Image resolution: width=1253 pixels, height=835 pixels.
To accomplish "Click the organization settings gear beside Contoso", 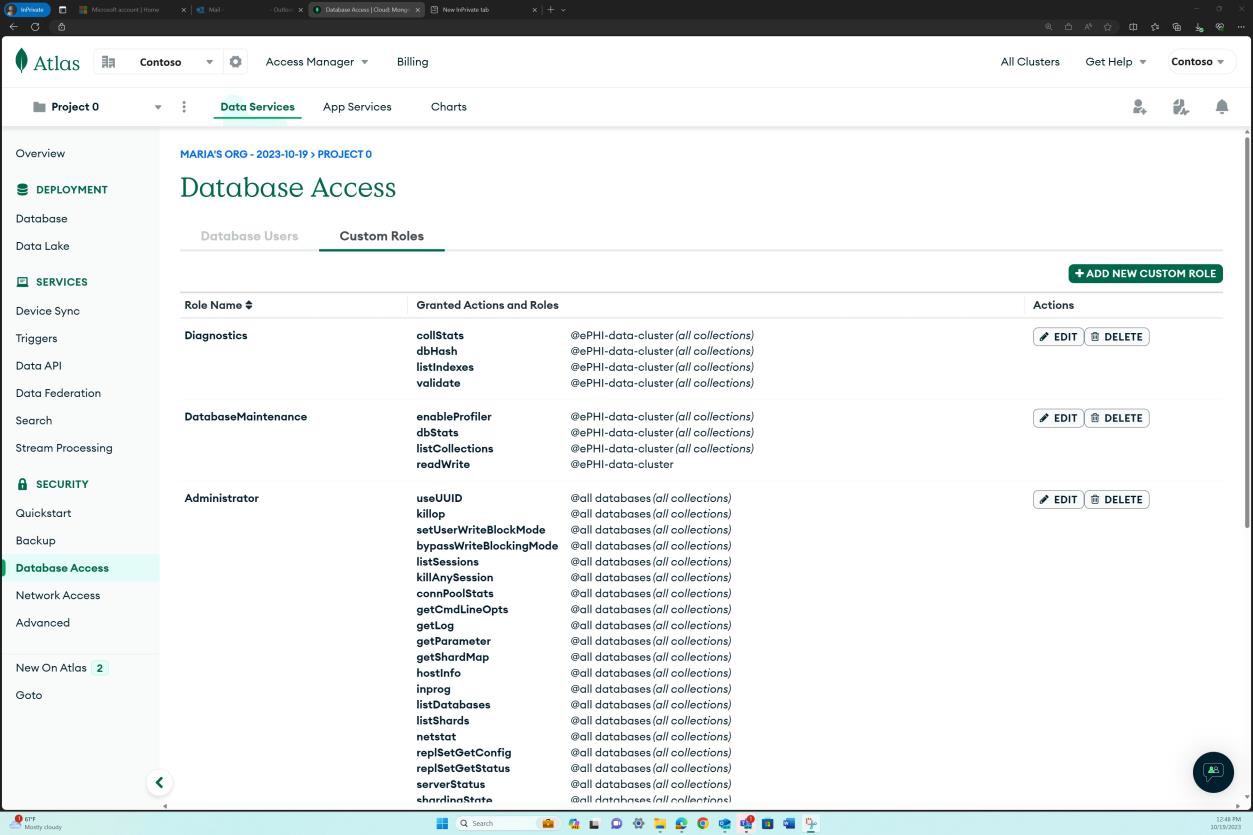I will pyautogui.click(x=234, y=61).
